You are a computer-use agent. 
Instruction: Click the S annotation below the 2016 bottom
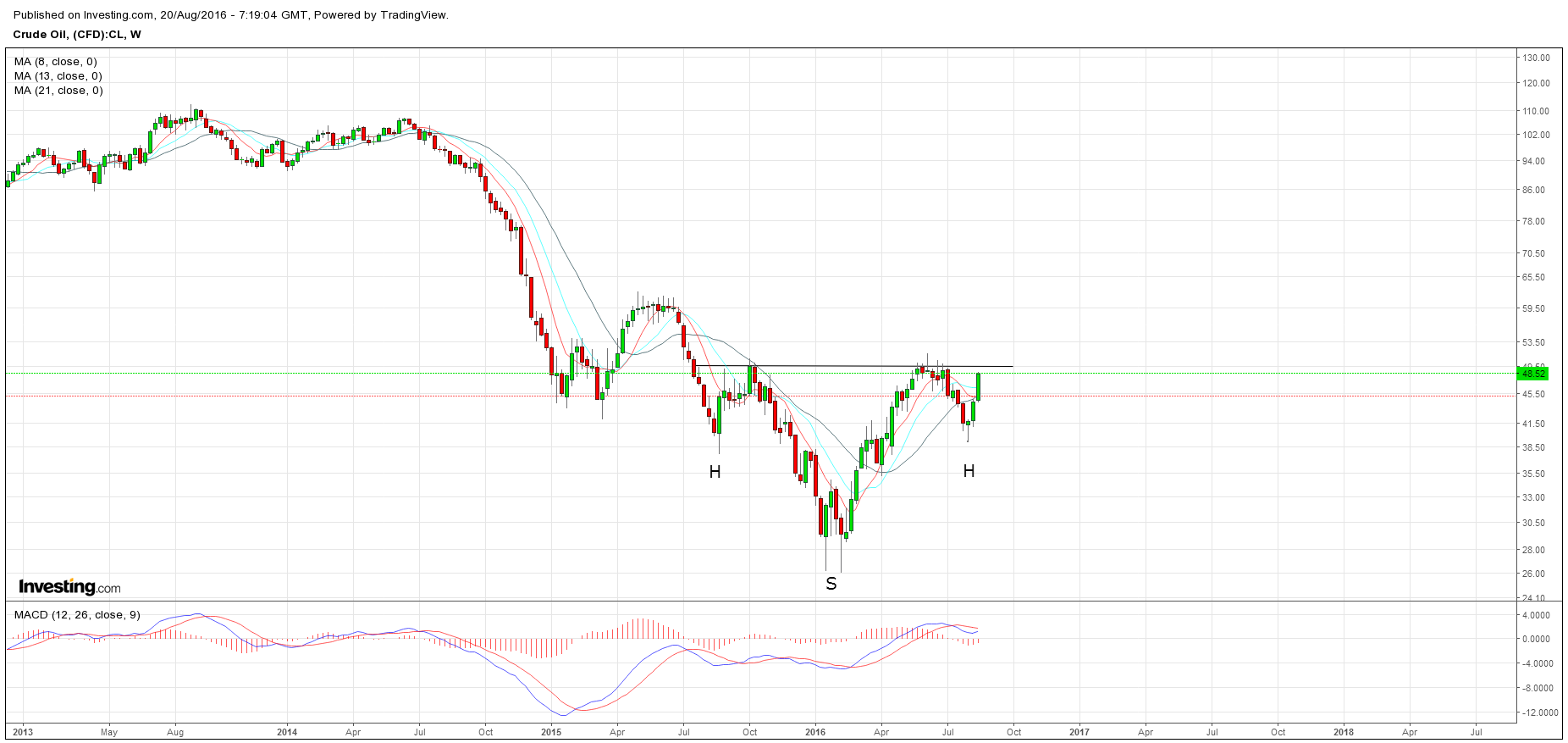click(x=831, y=584)
